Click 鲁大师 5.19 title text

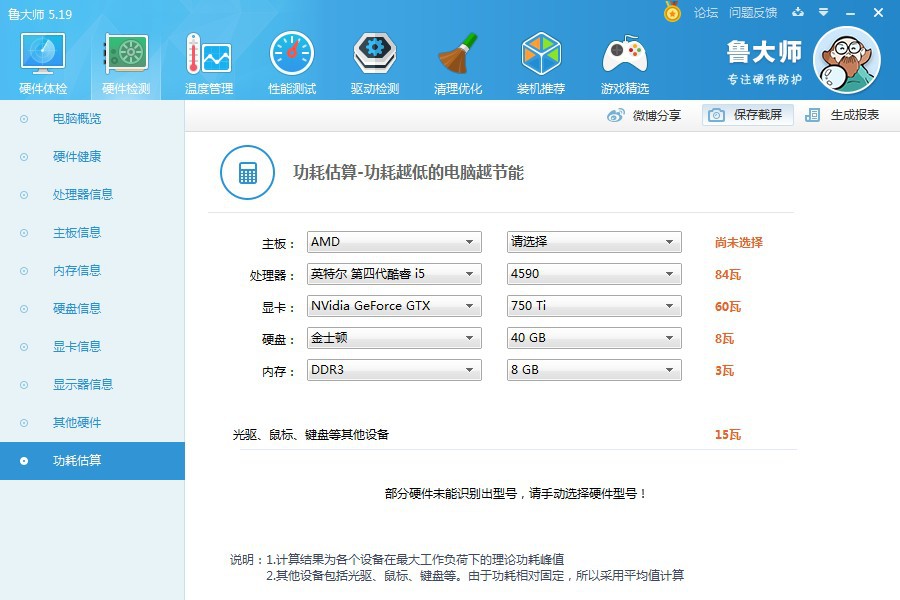tap(40, 14)
